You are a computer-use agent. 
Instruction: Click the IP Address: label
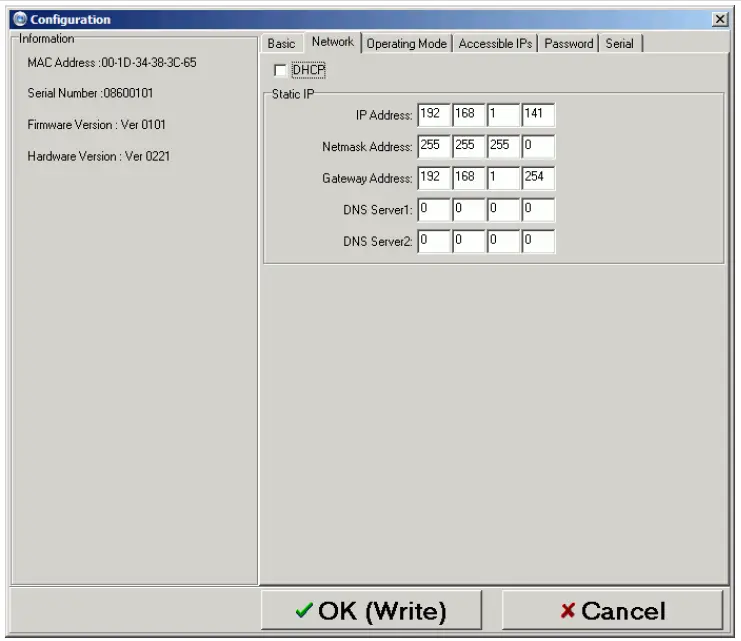[384, 115]
